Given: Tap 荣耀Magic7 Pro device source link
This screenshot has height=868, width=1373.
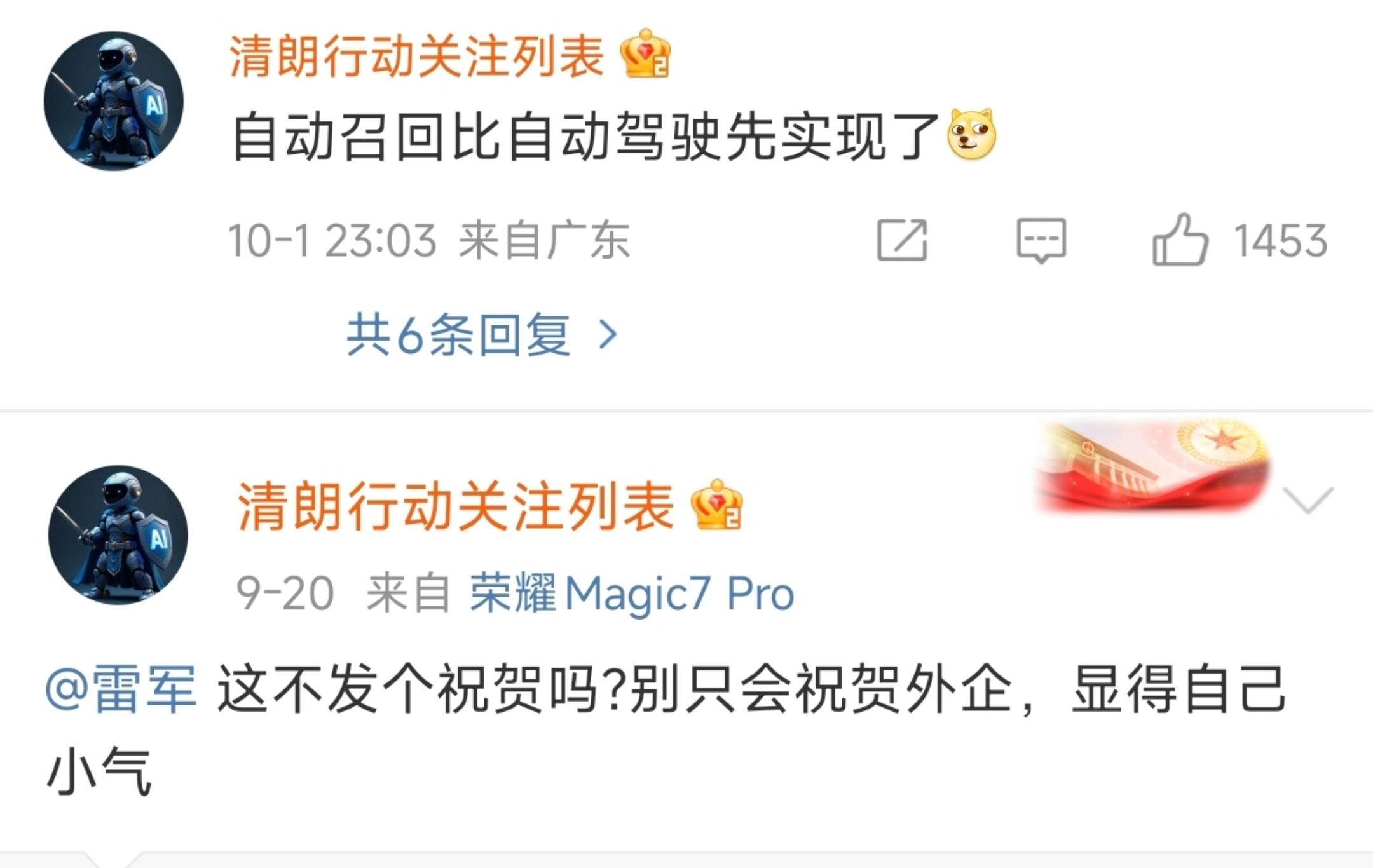Looking at the screenshot, I should tap(632, 593).
